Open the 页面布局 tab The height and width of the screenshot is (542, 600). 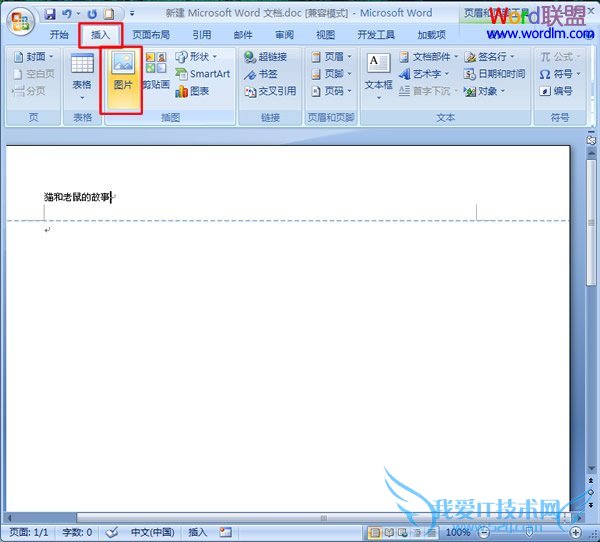(x=151, y=35)
